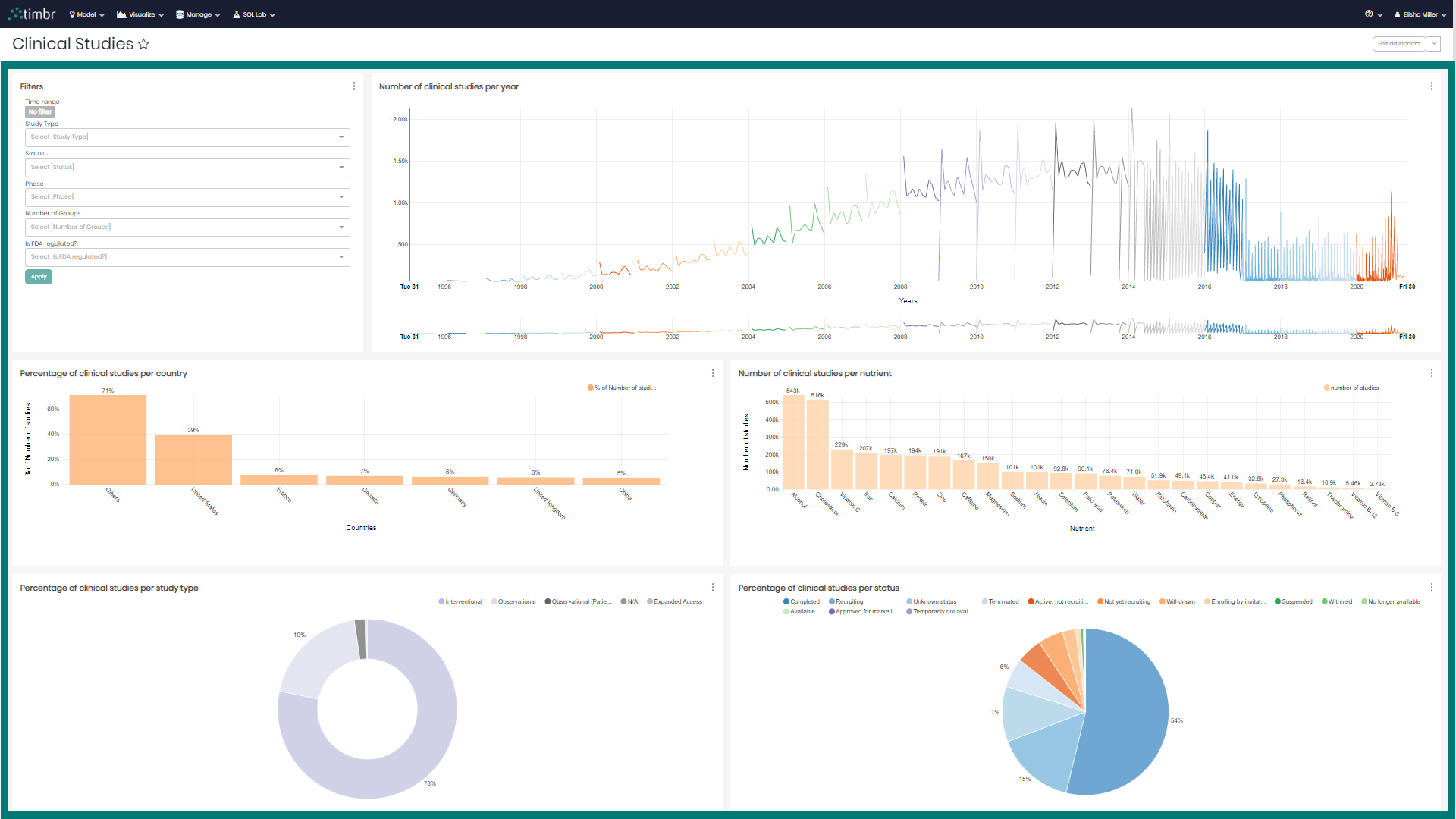Open the Manage database icon
The image size is (1456, 819).
178,14
